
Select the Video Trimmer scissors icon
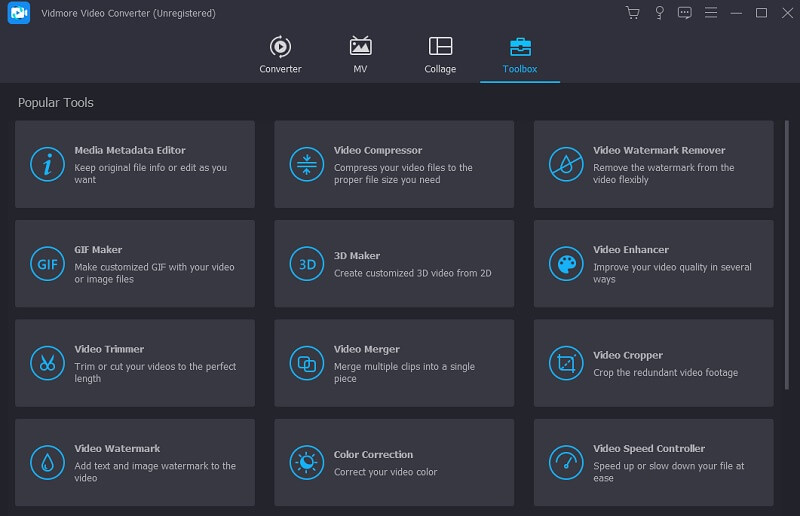tap(47, 363)
